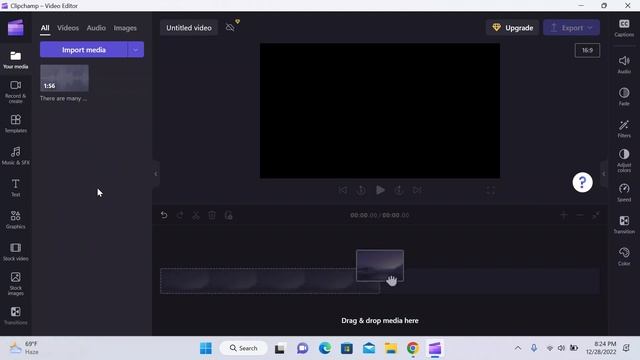This screenshot has width=640, height=360.
Task: Switch to the All media tab
Action: click(45, 28)
